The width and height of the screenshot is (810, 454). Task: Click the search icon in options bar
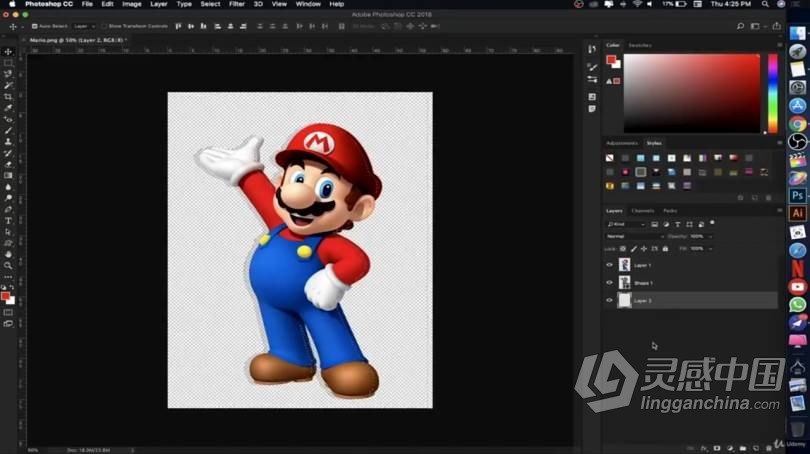tap(740, 26)
